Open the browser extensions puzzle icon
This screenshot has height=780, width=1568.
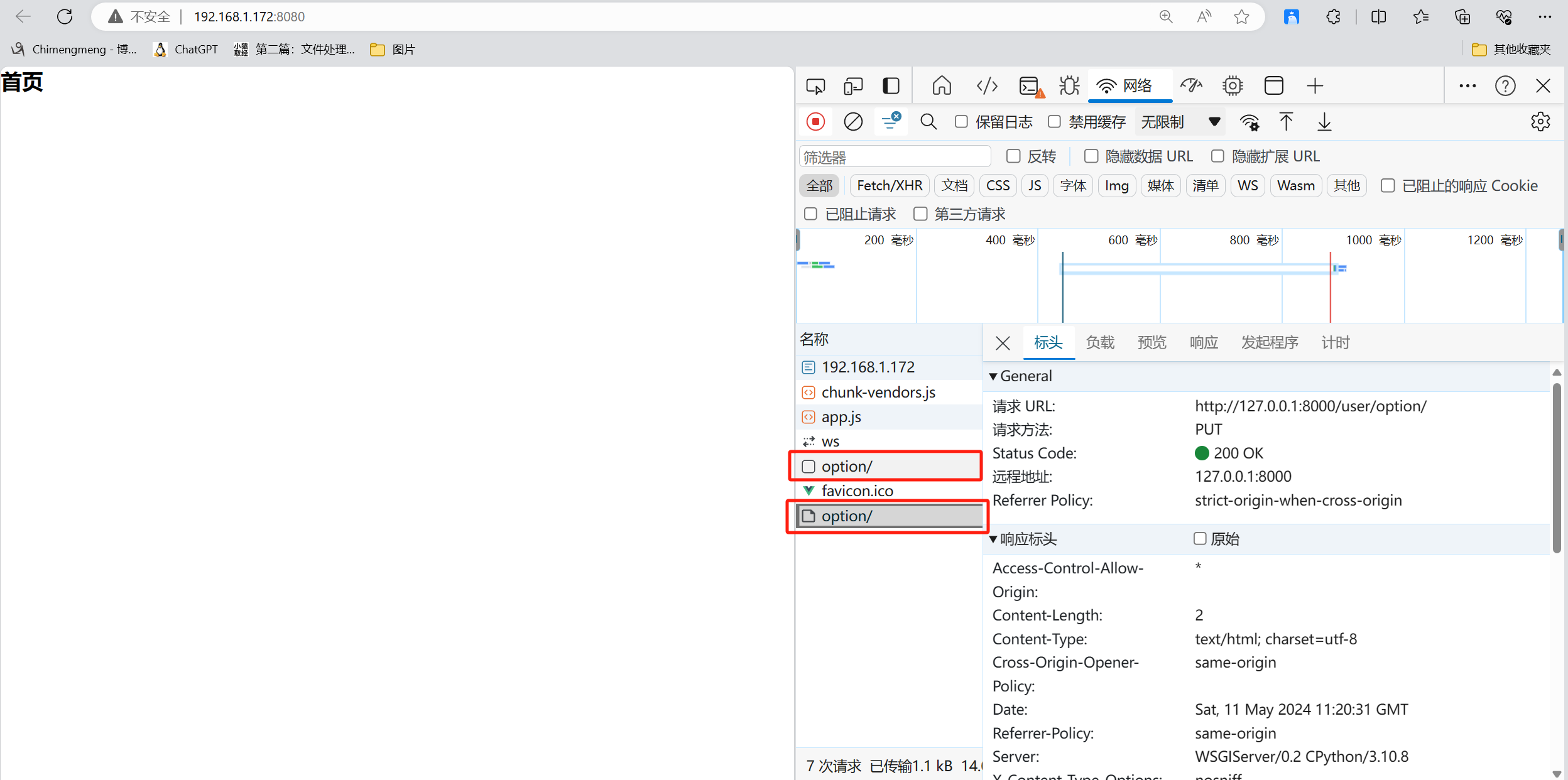(1333, 16)
